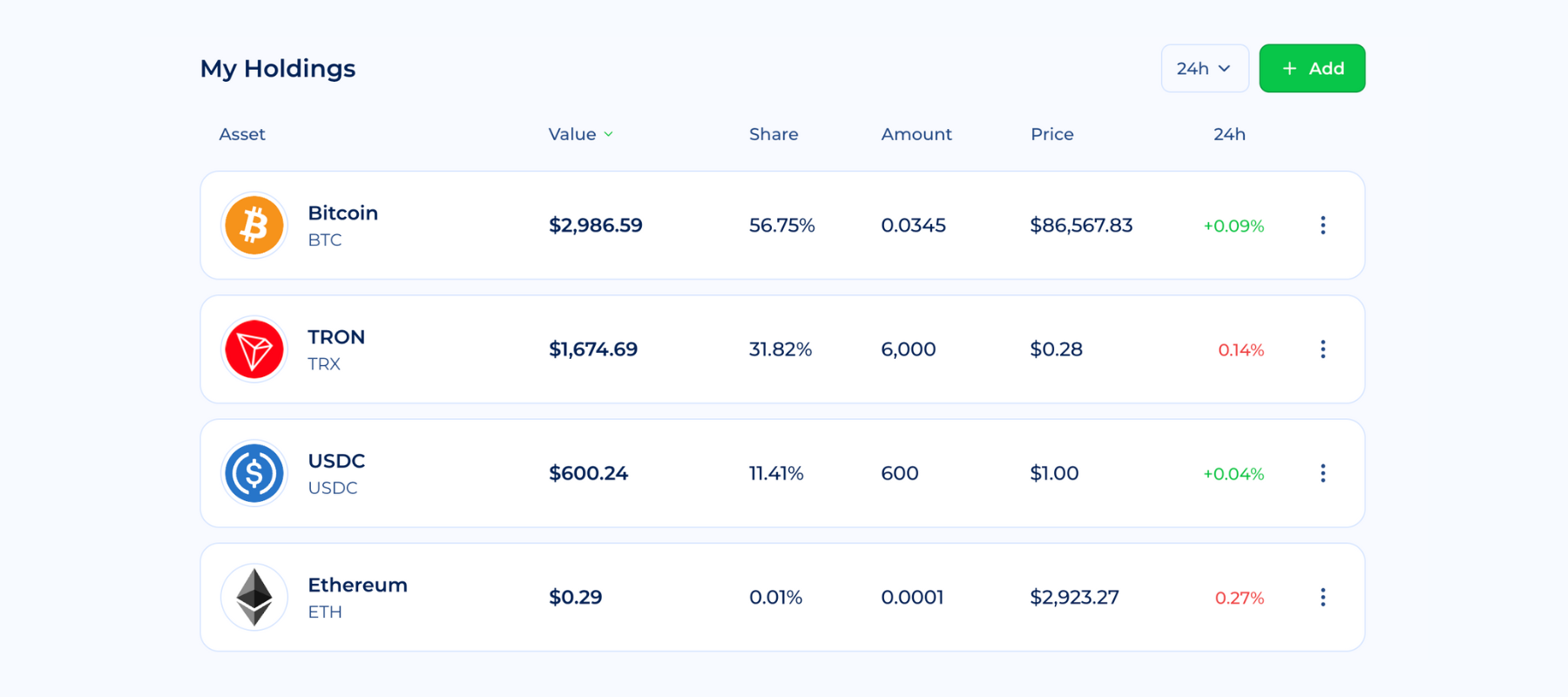This screenshot has height=697, width=1568.
Task: Open the TRON row three-dot menu
Action: (1322, 349)
